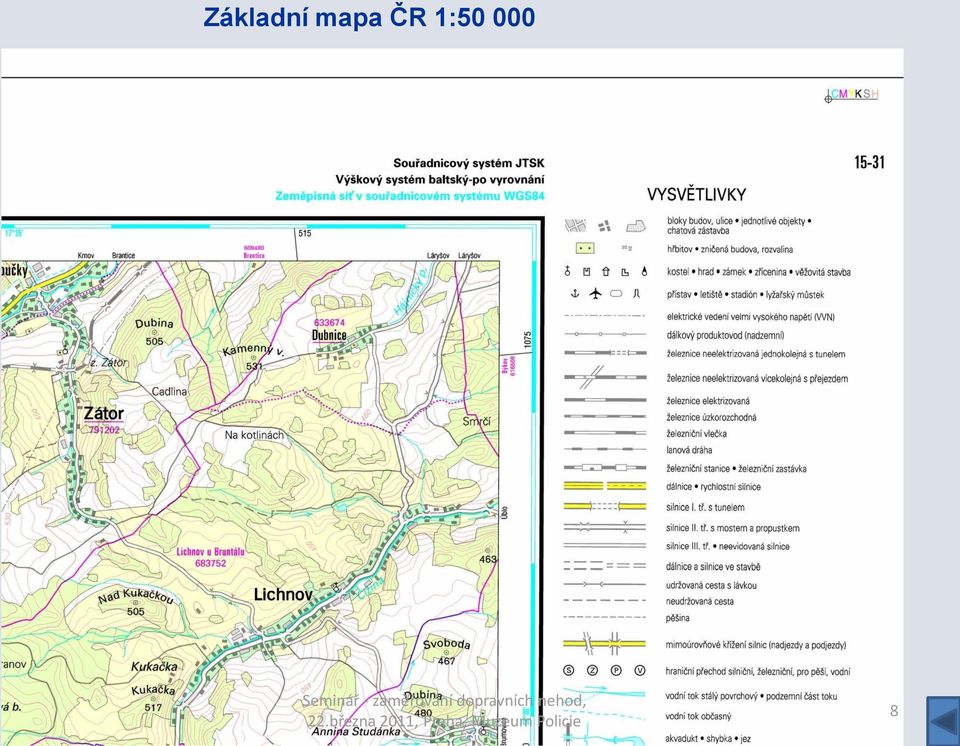The height and width of the screenshot is (746, 960).
Task: Click the CMYKSH color registration mark
Action: click(x=852, y=94)
